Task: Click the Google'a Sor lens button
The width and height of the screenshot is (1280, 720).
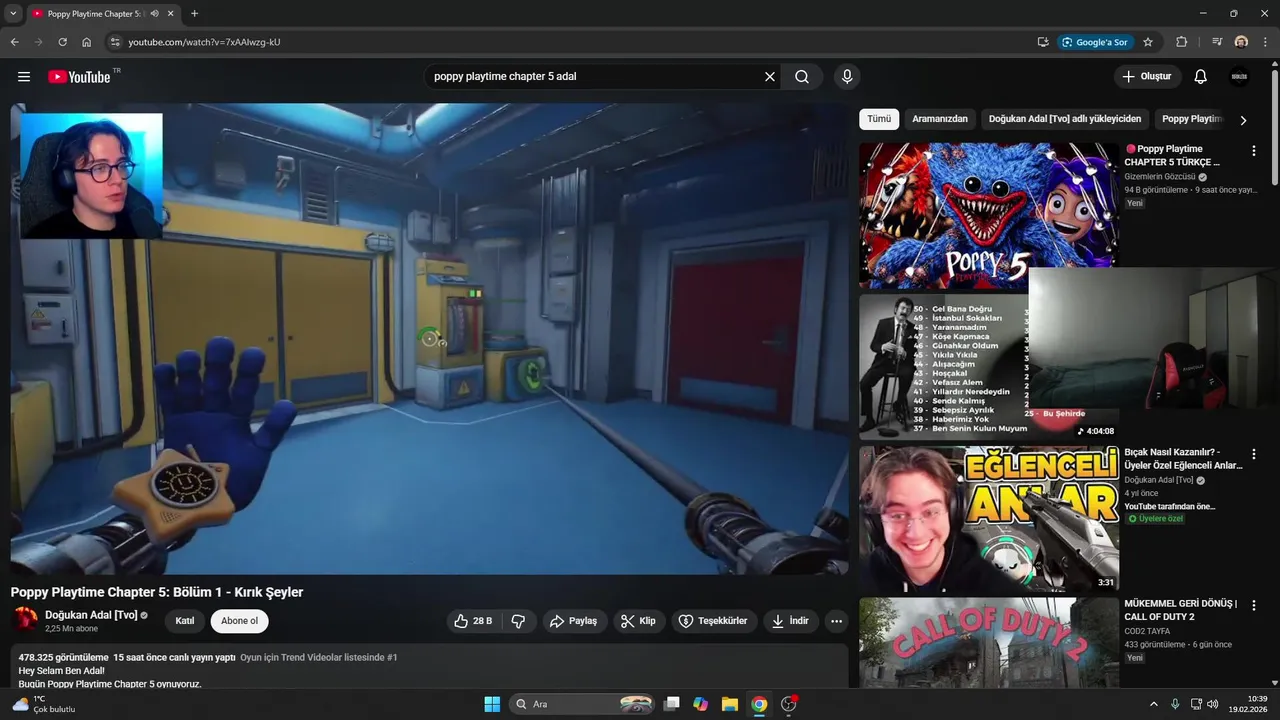Action: [x=1095, y=42]
